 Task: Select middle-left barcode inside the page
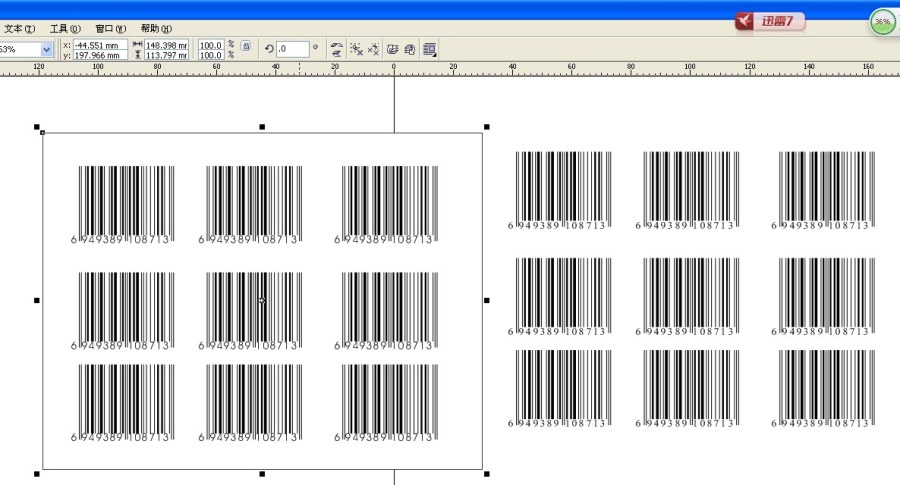tap(122, 311)
